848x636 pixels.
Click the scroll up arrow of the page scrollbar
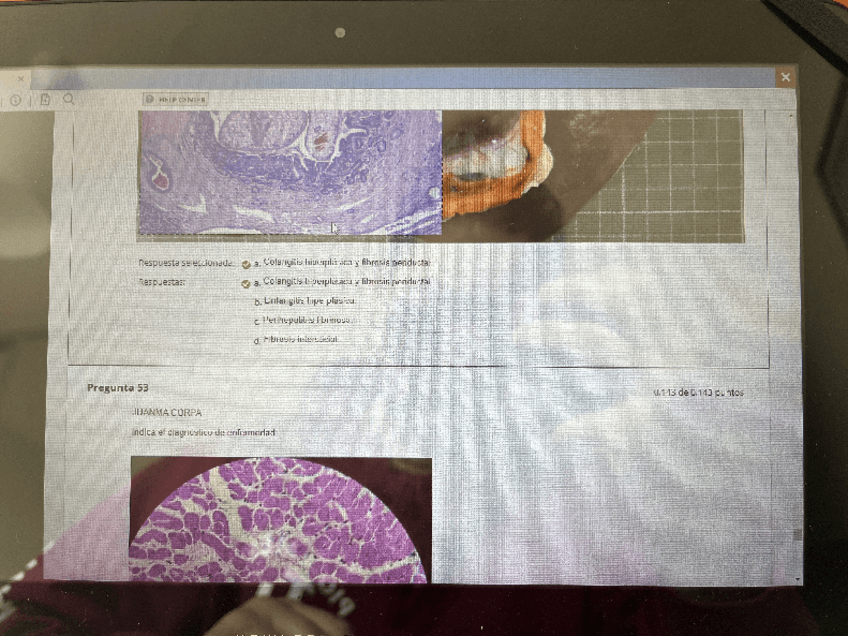pyautogui.click(x=791, y=116)
